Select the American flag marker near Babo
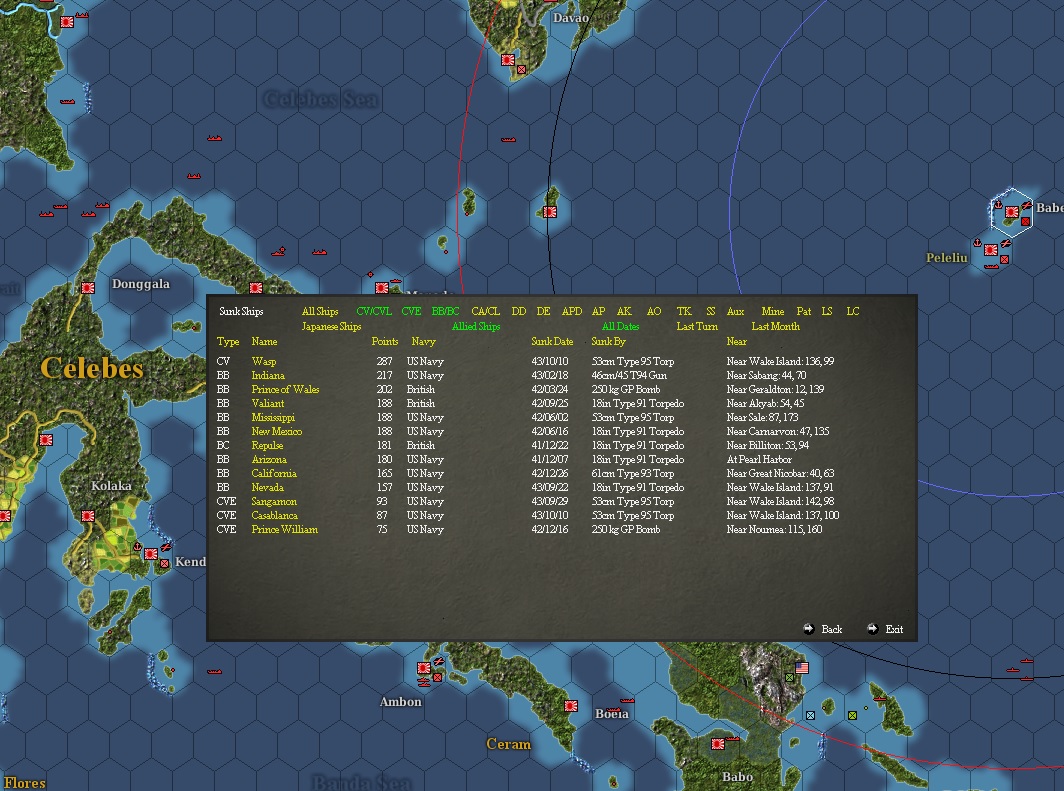 pyautogui.click(x=800, y=666)
